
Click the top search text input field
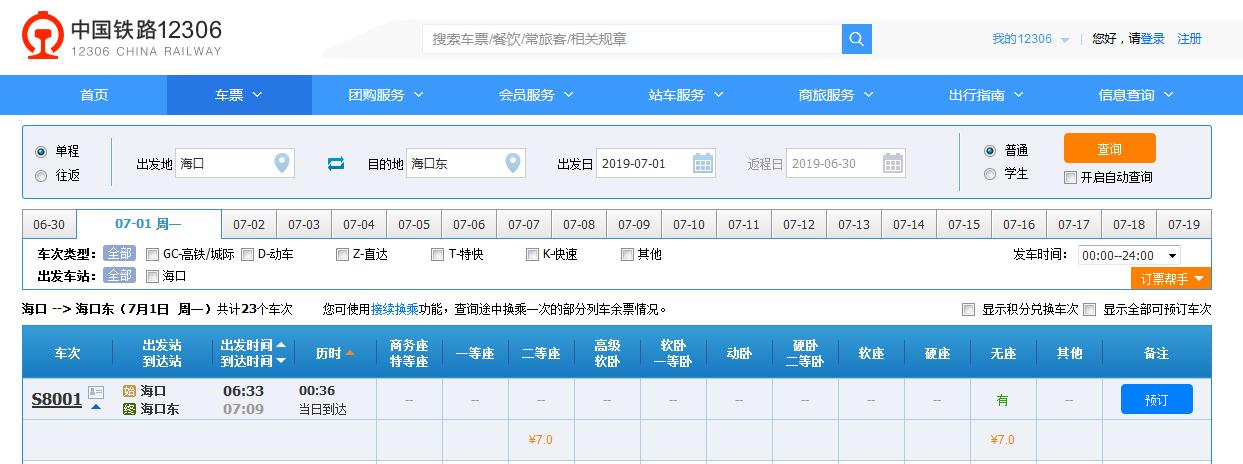pyautogui.click(x=632, y=39)
